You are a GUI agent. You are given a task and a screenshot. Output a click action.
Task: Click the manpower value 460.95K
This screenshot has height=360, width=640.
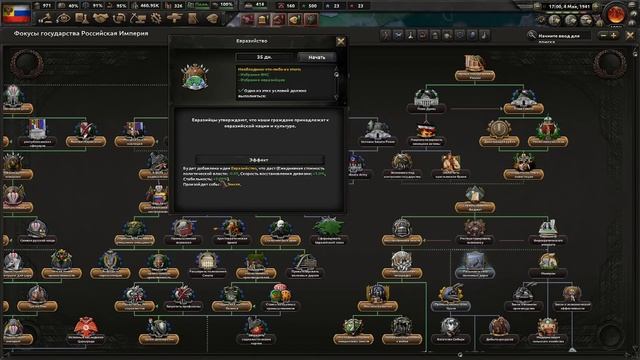click(150, 6)
